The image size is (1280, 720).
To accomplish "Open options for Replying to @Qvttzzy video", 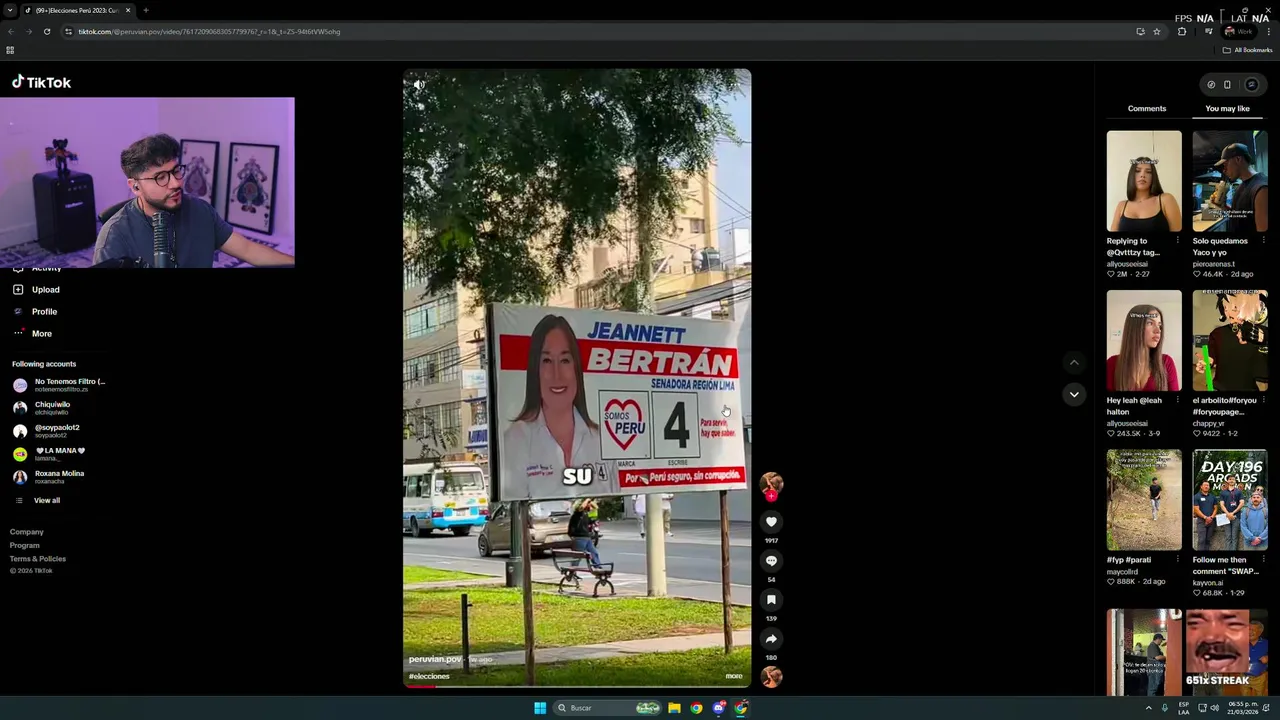I will pos(1177,241).
